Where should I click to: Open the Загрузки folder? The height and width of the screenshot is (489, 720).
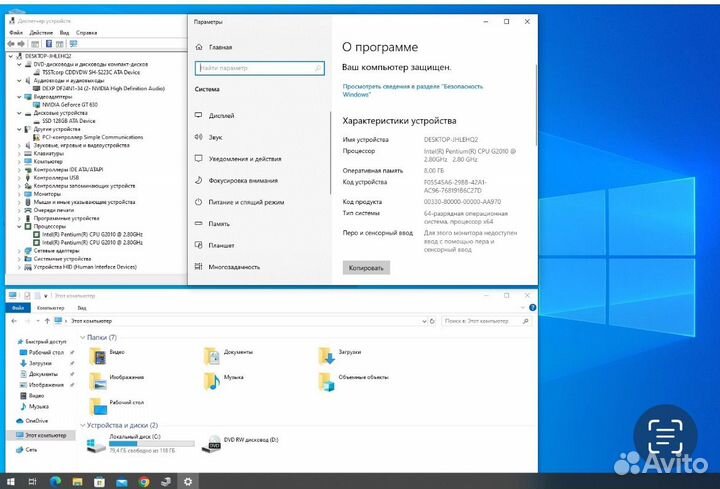click(x=348, y=353)
